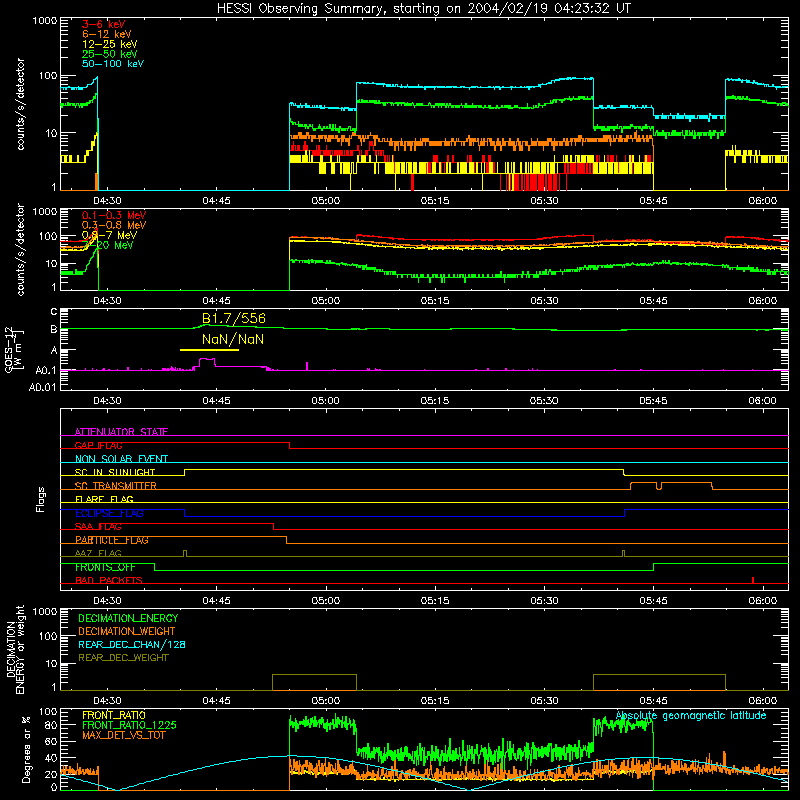The width and height of the screenshot is (800, 800).
Task: Select the cyan '50-100 keV' legend entry
Action: [x=113, y=64]
